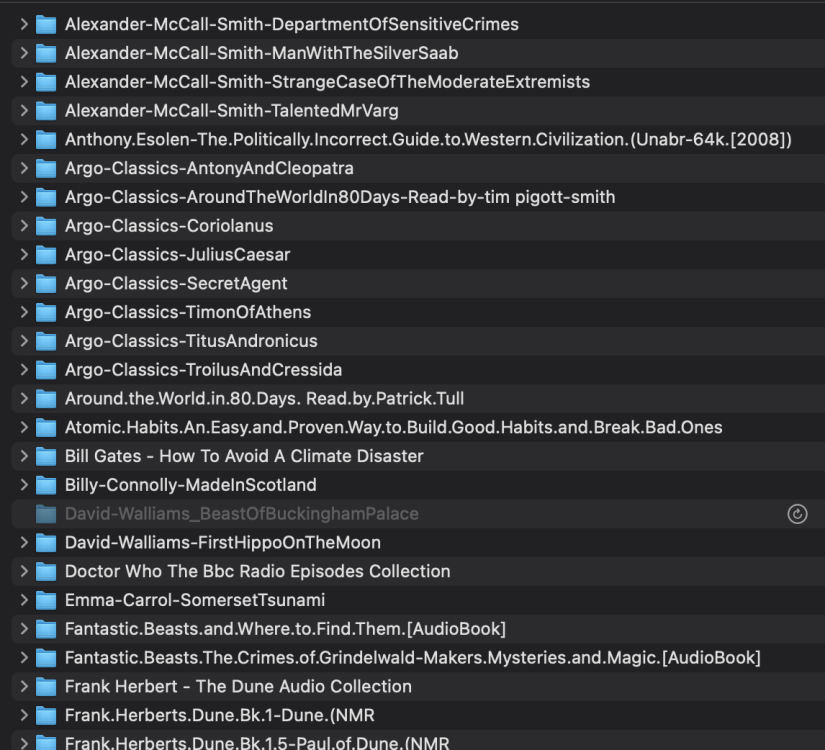Select Frank.Herberts.Dune.Bk.1-Dune.(NMR name

click(219, 715)
